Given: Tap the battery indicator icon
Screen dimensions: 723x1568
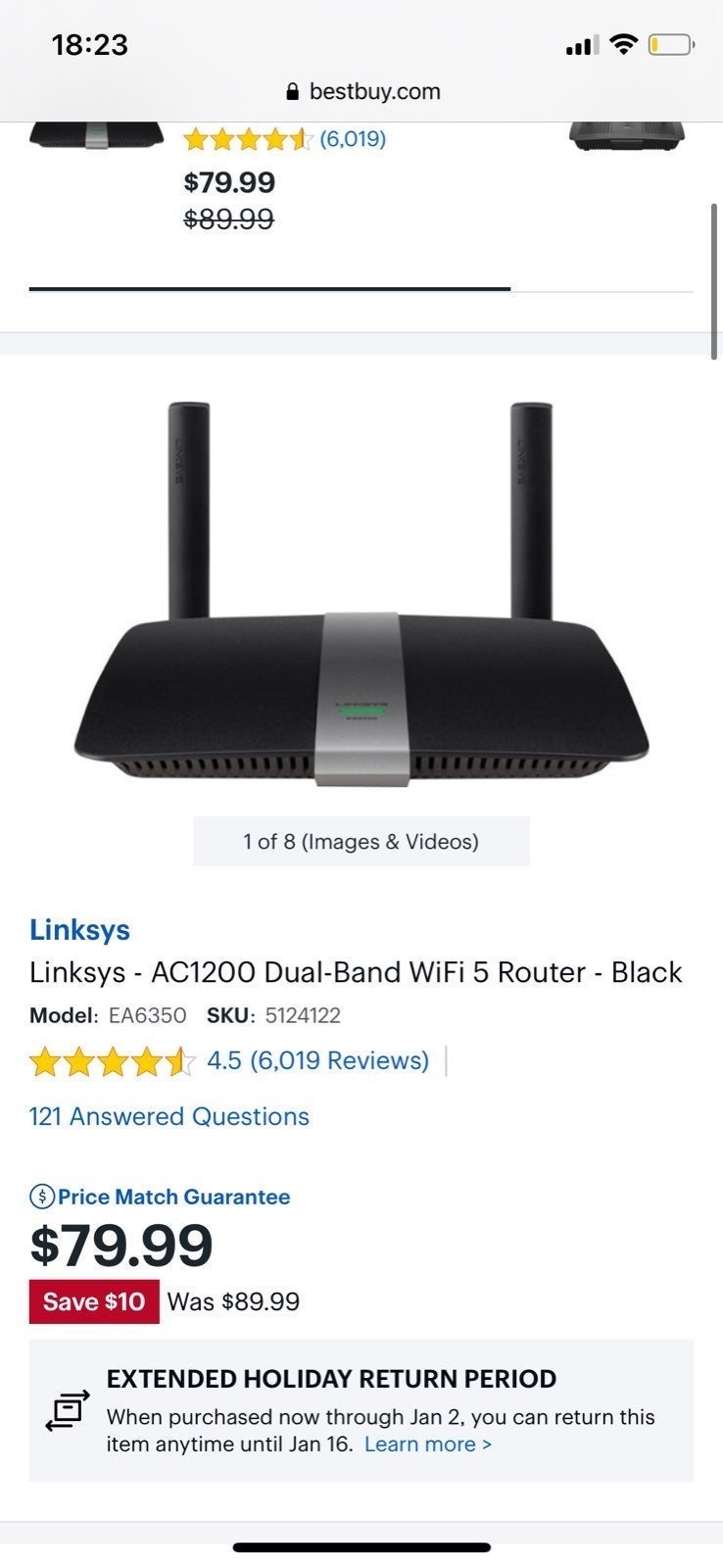Looking at the screenshot, I should 671,44.
